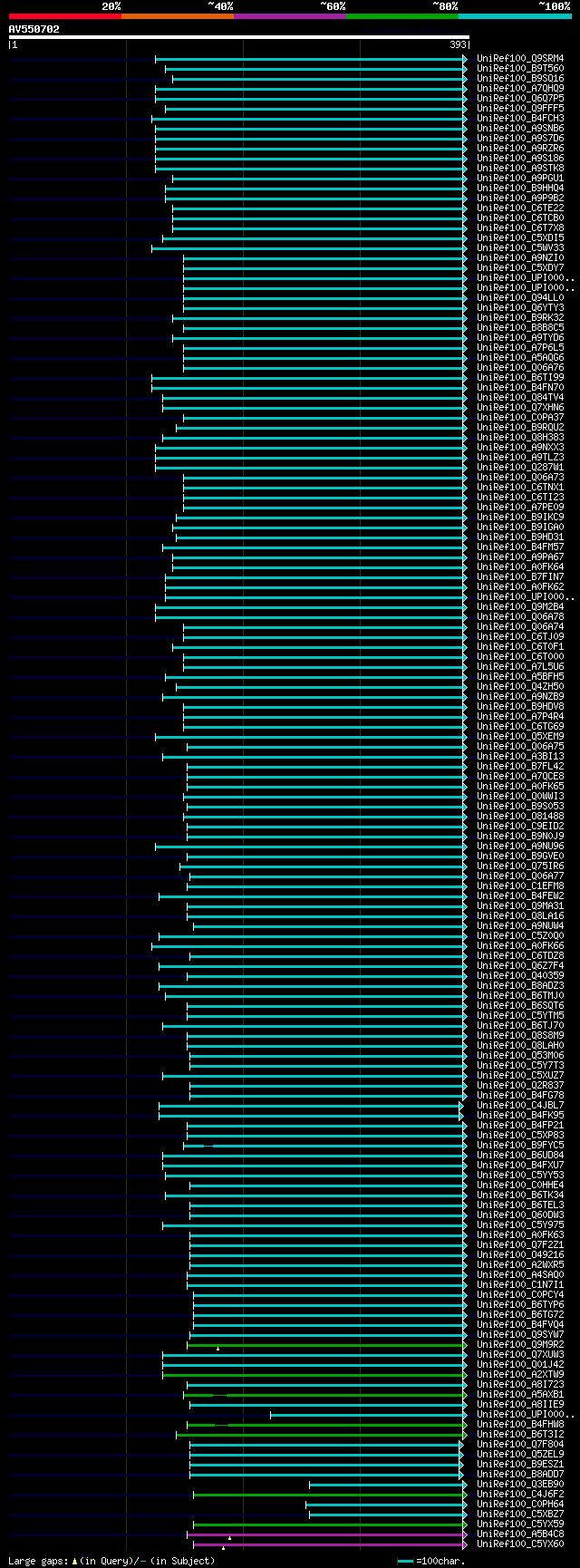Click the orange ~40% legend segment
580x1568 pixels.
pyautogui.click(x=178, y=16)
